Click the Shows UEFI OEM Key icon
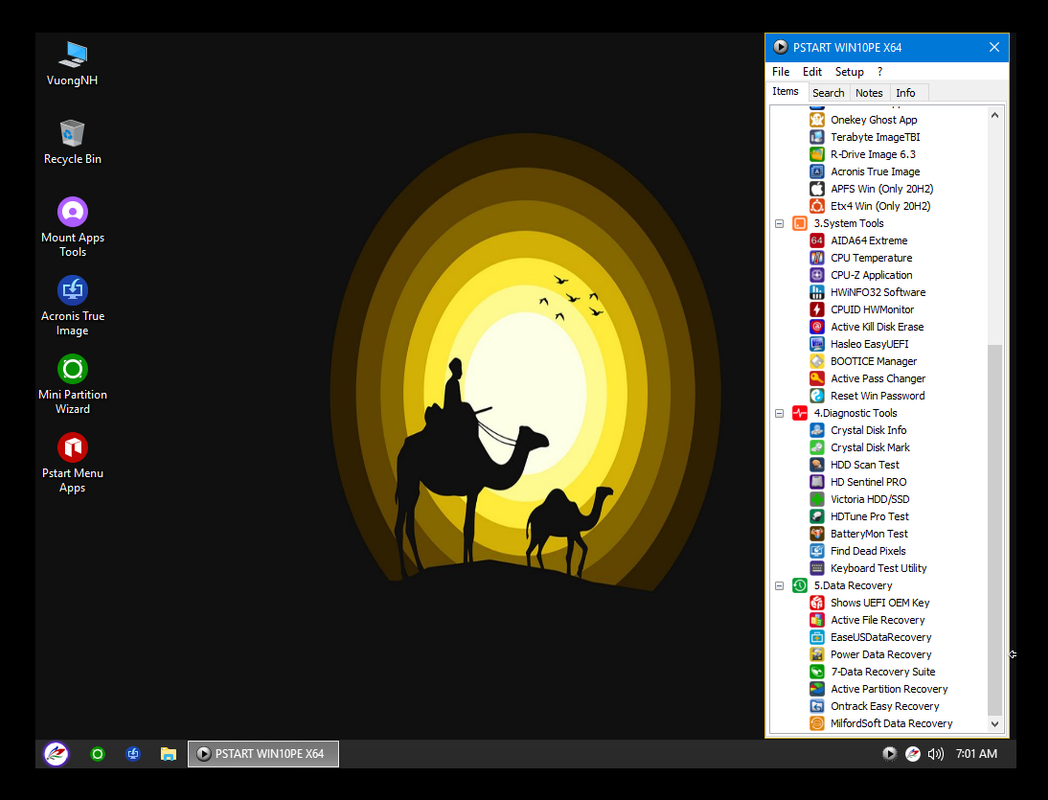Viewport: 1048px width, 800px height. pos(817,603)
